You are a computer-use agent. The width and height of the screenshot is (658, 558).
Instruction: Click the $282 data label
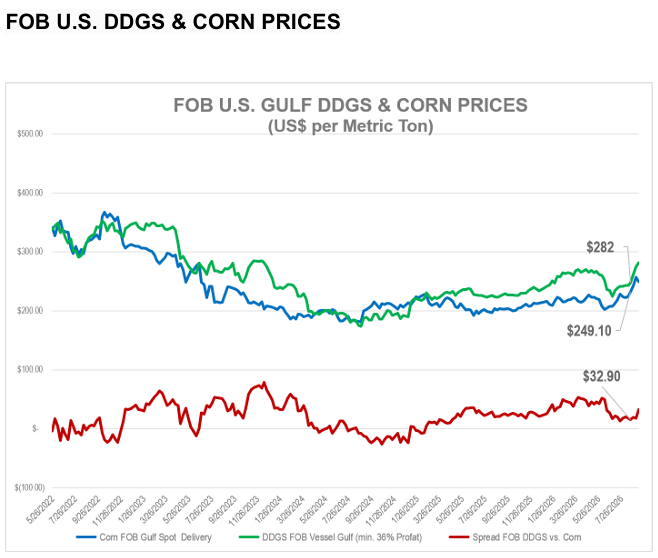[x=600, y=247]
